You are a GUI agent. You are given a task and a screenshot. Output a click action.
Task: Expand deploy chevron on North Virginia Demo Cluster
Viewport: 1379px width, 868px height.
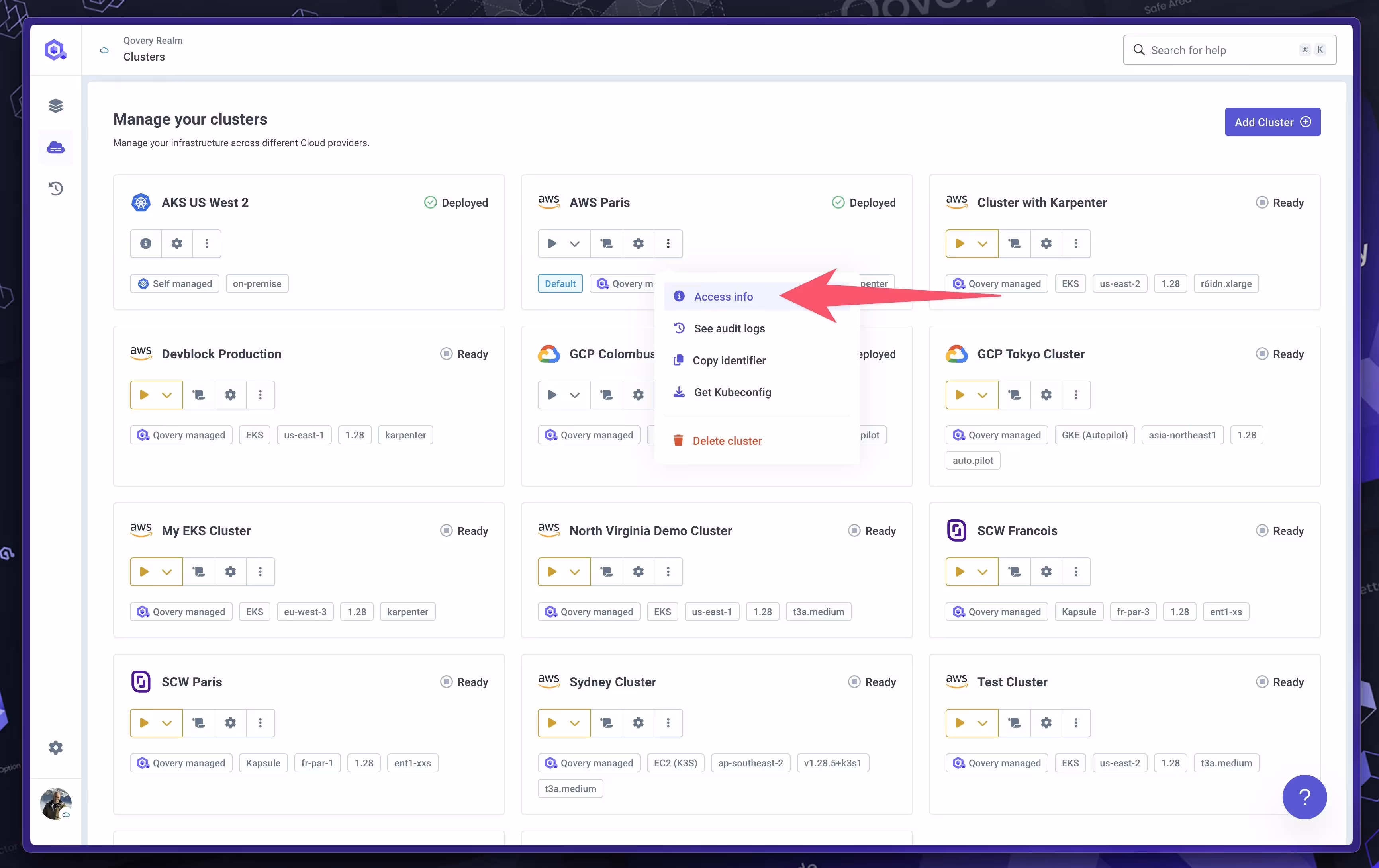[575, 571]
